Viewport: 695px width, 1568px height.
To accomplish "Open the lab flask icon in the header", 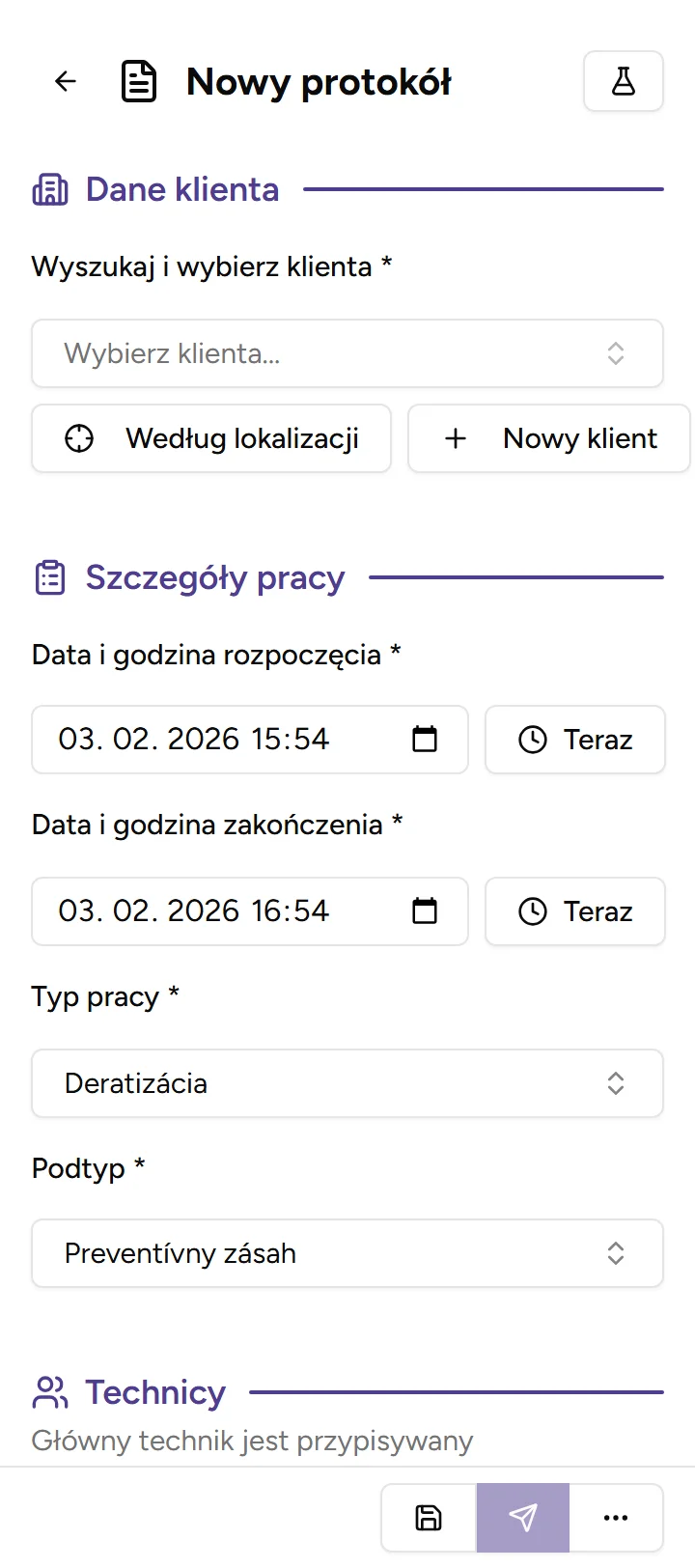I will (623, 81).
